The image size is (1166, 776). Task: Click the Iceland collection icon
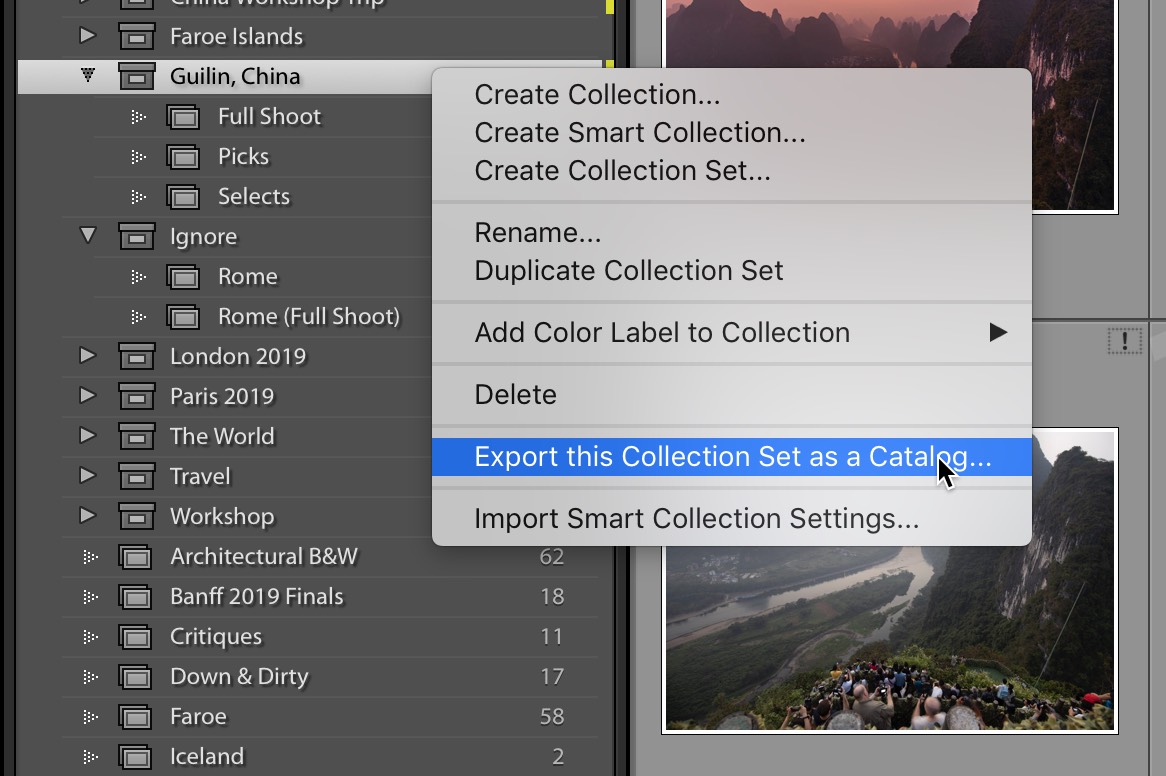tap(136, 757)
